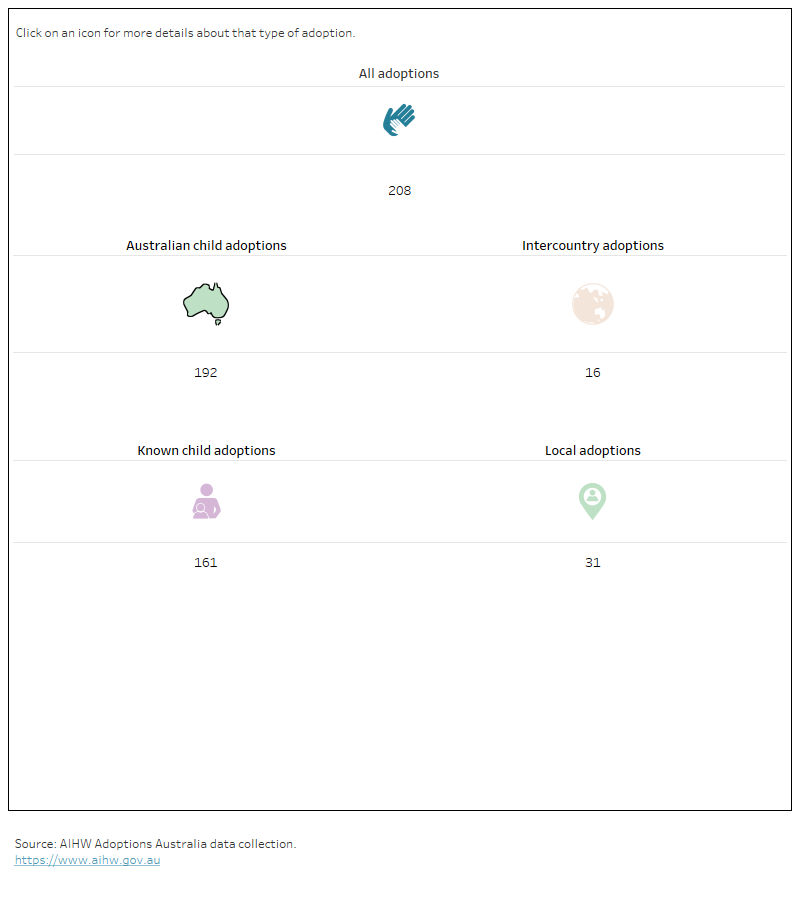Screen dimensions: 800x900
Task: Open Intercountry adoptions via the globe icon
Action: point(593,303)
